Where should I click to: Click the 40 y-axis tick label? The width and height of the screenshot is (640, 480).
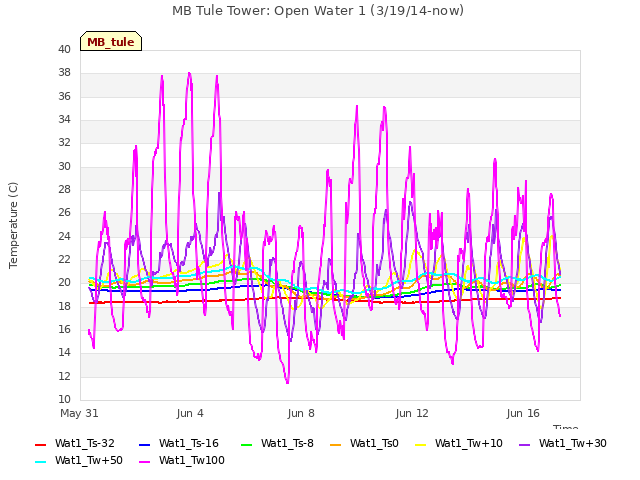[x=64, y=50]
